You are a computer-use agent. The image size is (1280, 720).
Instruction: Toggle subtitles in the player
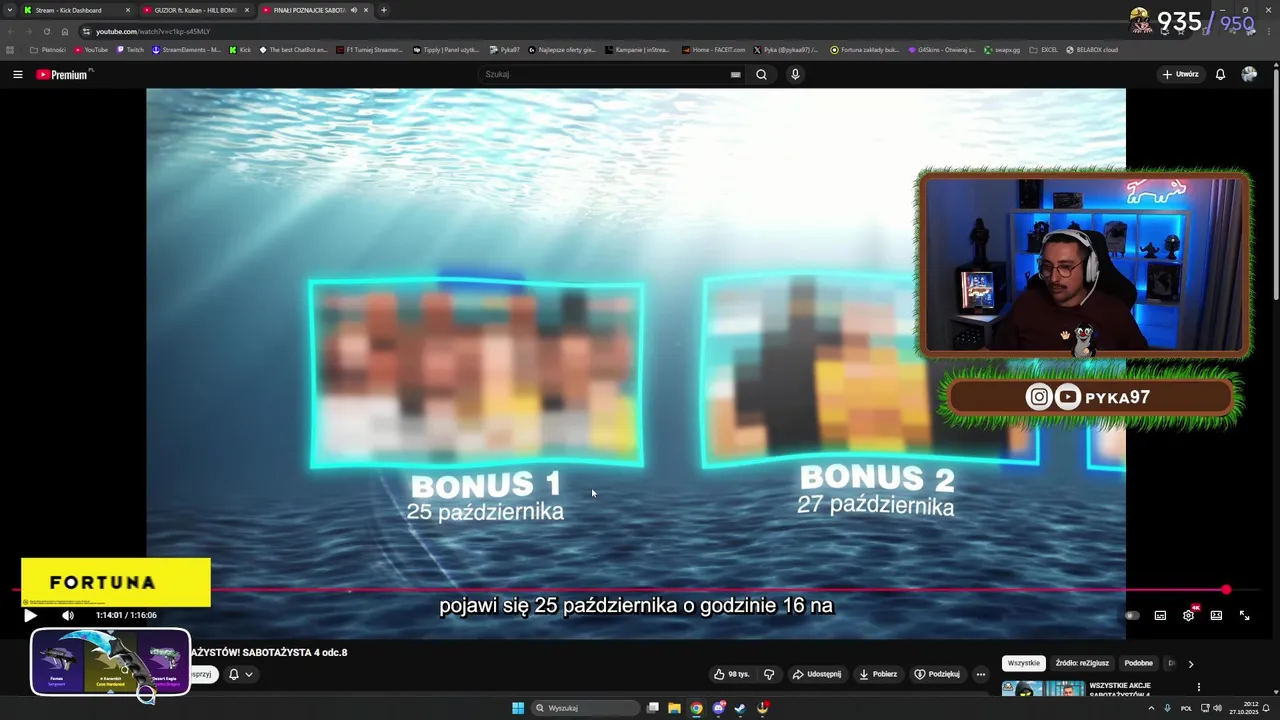(x=1160, y=616)
